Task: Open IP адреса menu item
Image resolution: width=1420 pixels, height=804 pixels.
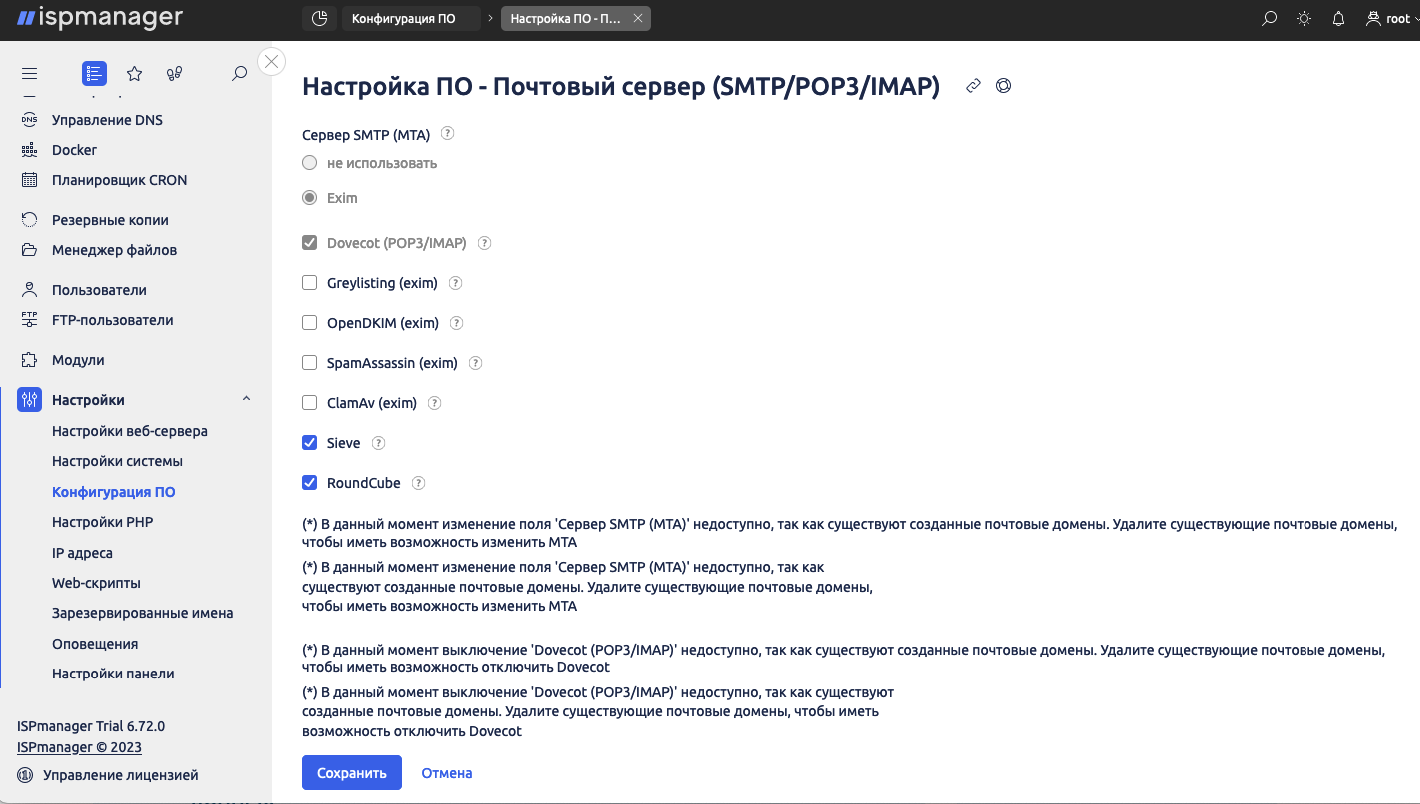Action: [x=82, y=553]
